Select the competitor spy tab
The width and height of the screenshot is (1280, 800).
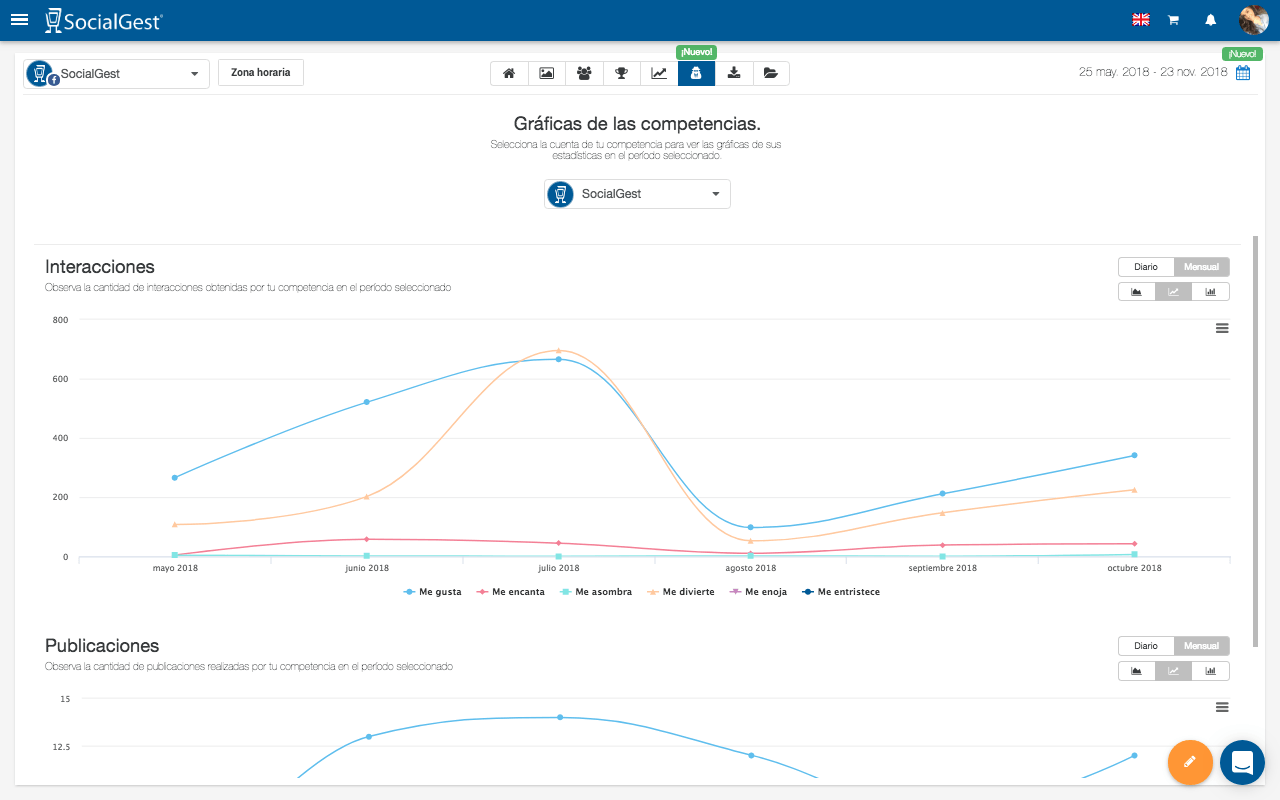click(696, 73)
